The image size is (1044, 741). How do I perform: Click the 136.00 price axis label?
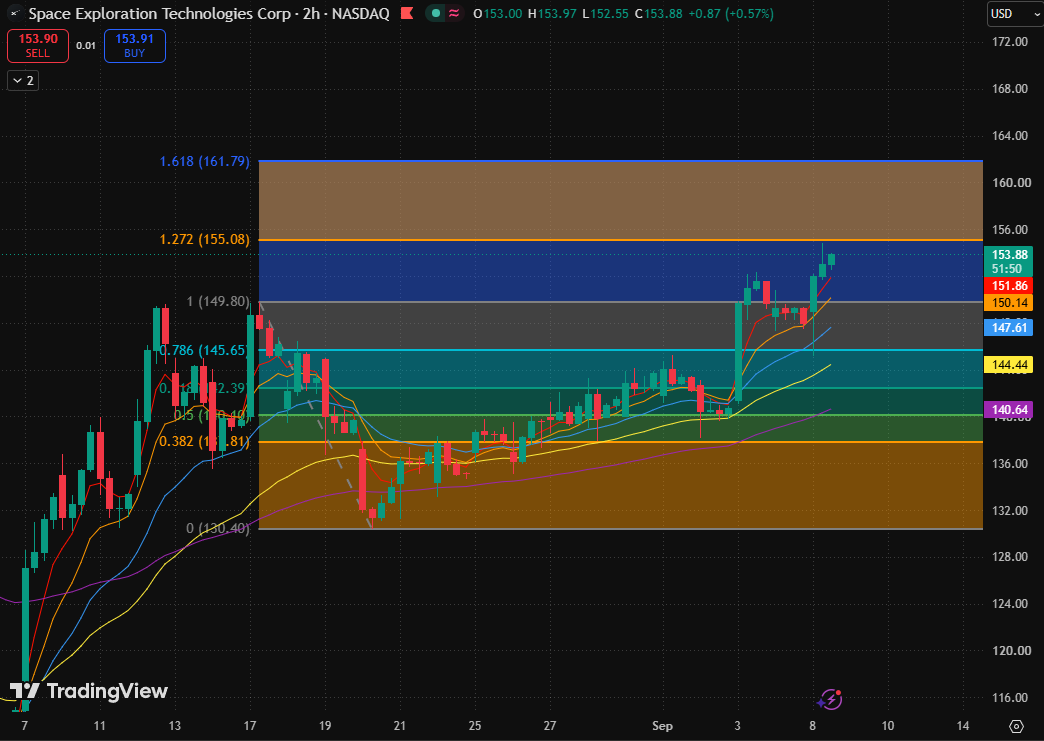(x=1010, y=463)
